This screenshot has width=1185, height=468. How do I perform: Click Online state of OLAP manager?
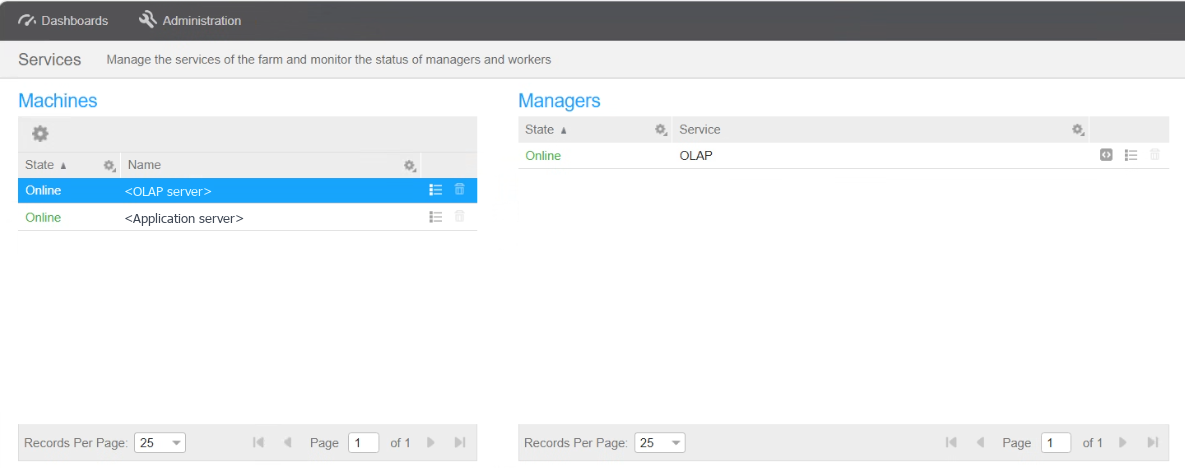click(x=543, y=156)
